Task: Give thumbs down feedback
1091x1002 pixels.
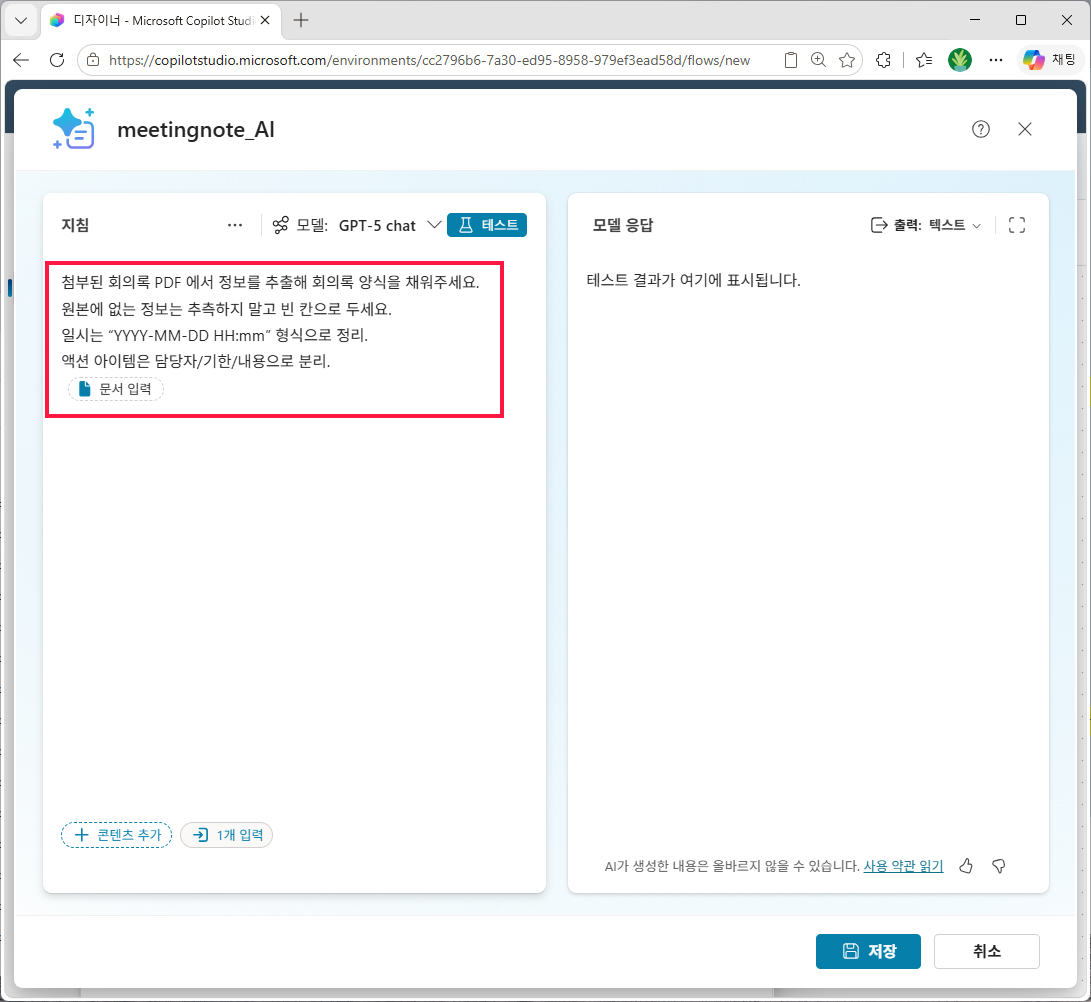Action: pos(998,866)
